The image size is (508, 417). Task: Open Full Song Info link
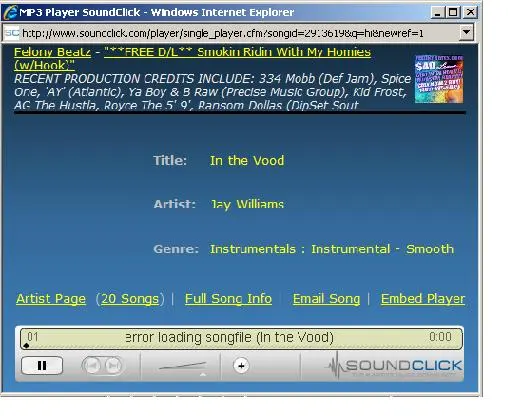228,299
